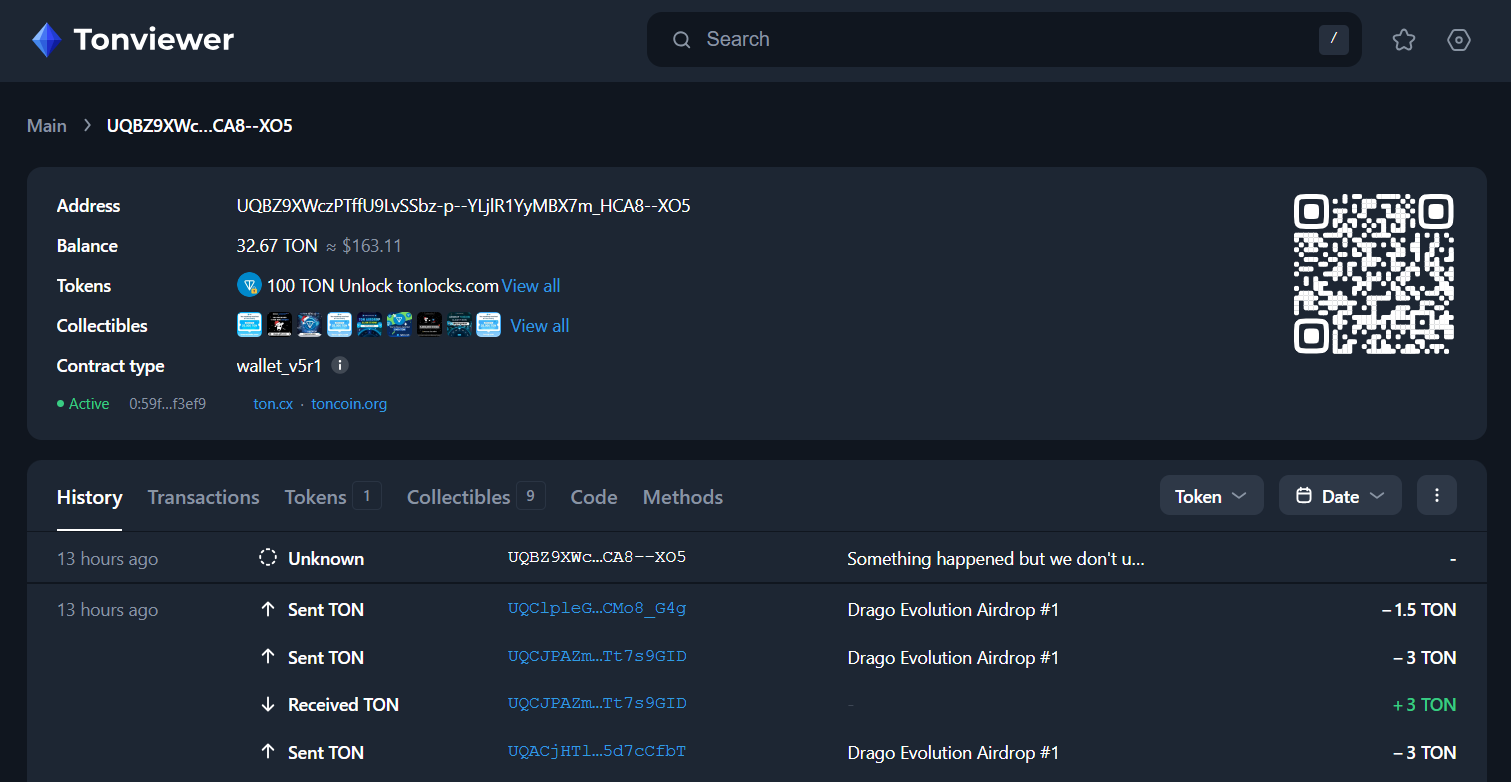Click the 'Something happened but we don't u...' text
This screenshot has width=1511, height=782.
[996, 559]
